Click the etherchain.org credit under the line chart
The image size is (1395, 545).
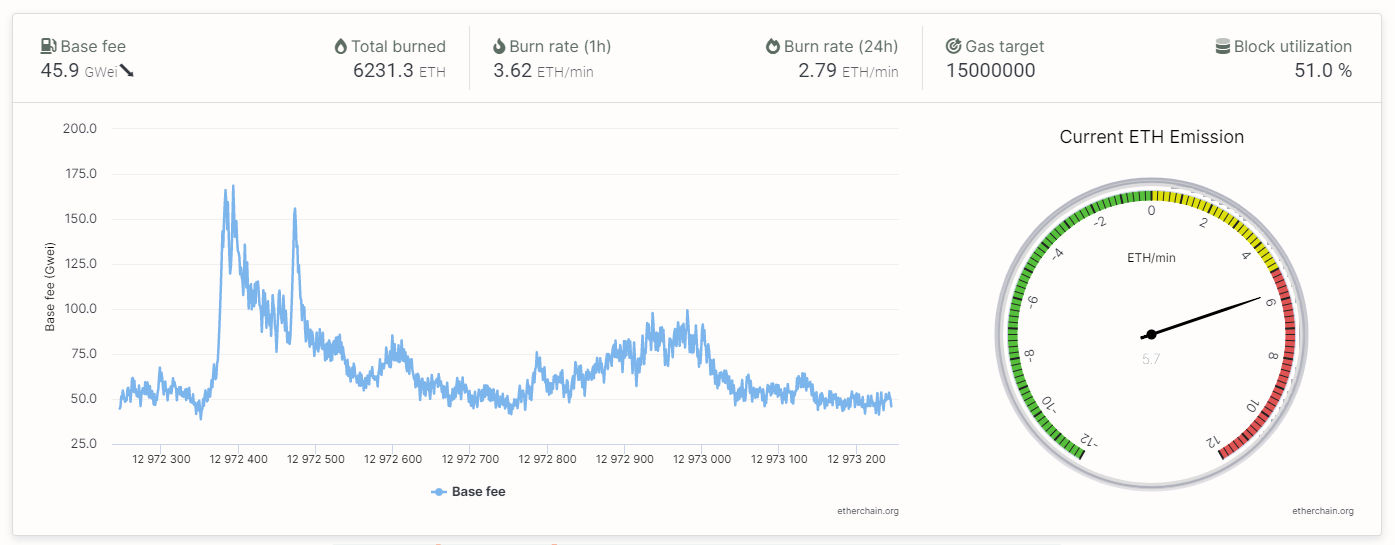[x=868, y=511]
